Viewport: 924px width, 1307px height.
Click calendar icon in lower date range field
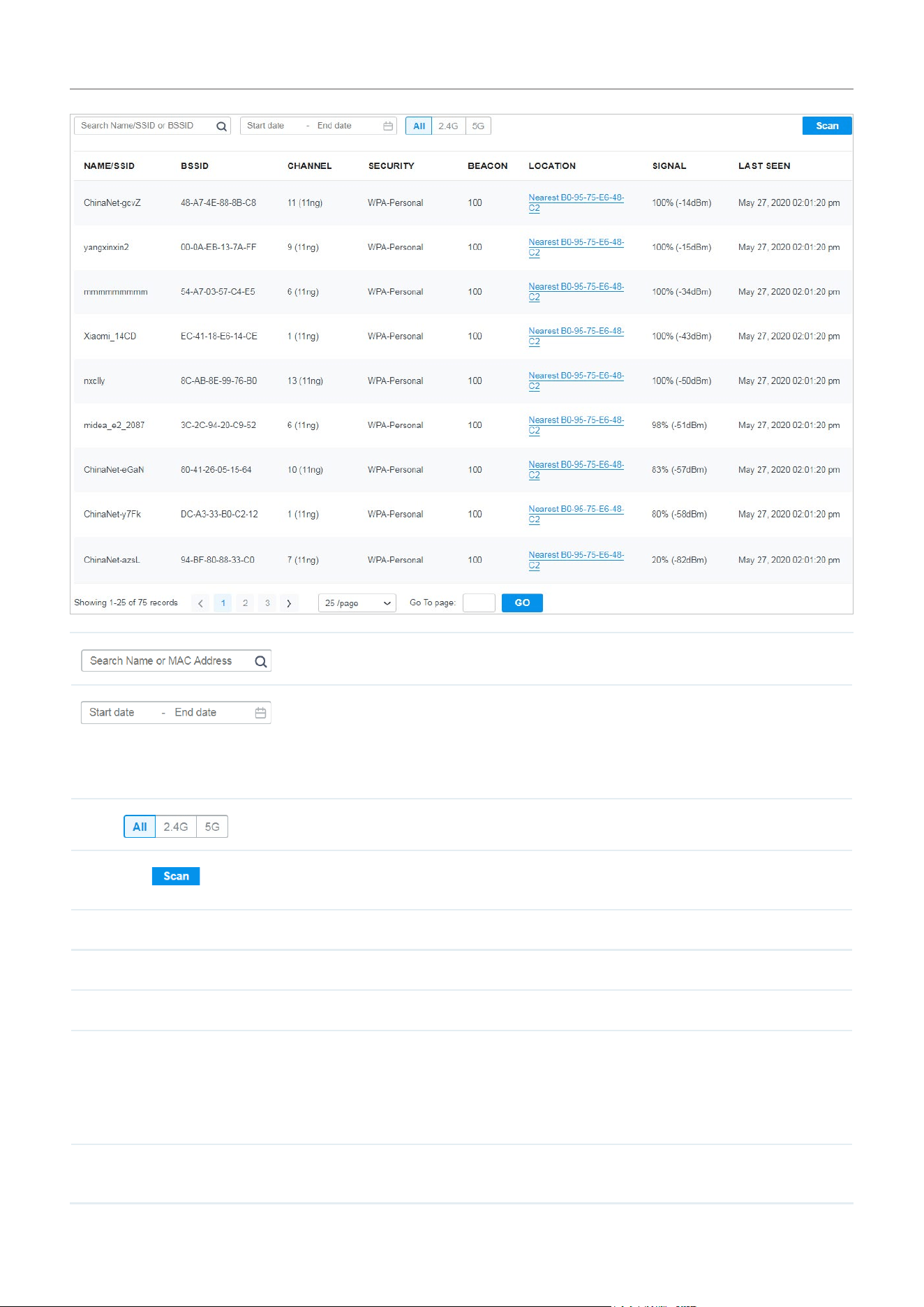(260, 713)
